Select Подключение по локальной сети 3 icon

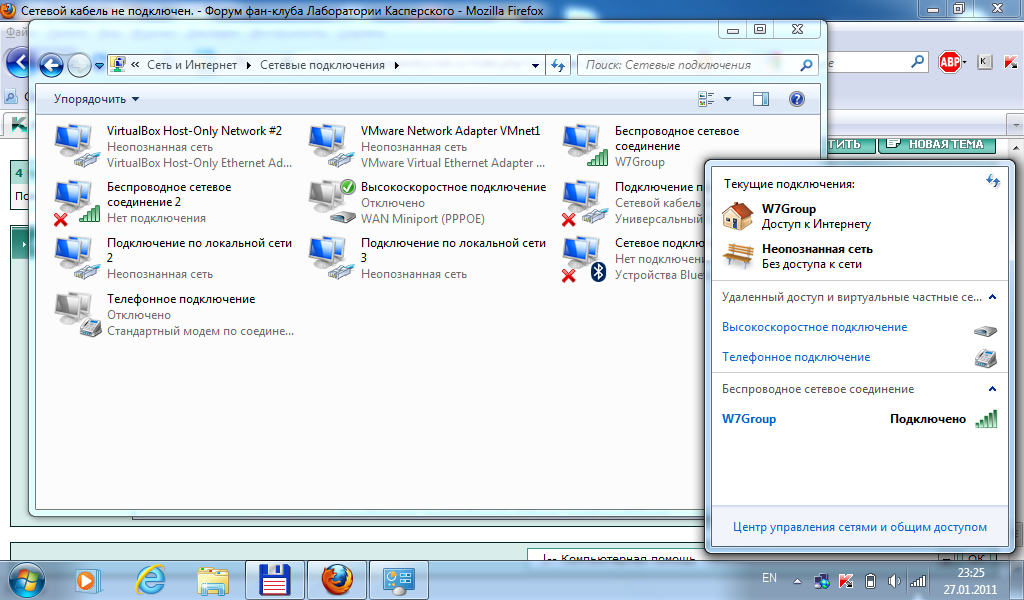click(330, 259)
